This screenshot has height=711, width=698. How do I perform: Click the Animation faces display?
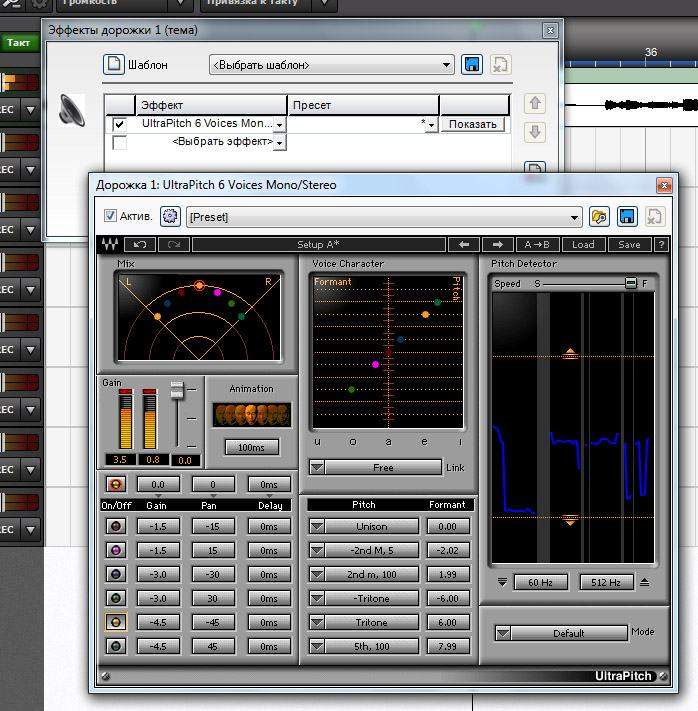(x=252, y=414)
